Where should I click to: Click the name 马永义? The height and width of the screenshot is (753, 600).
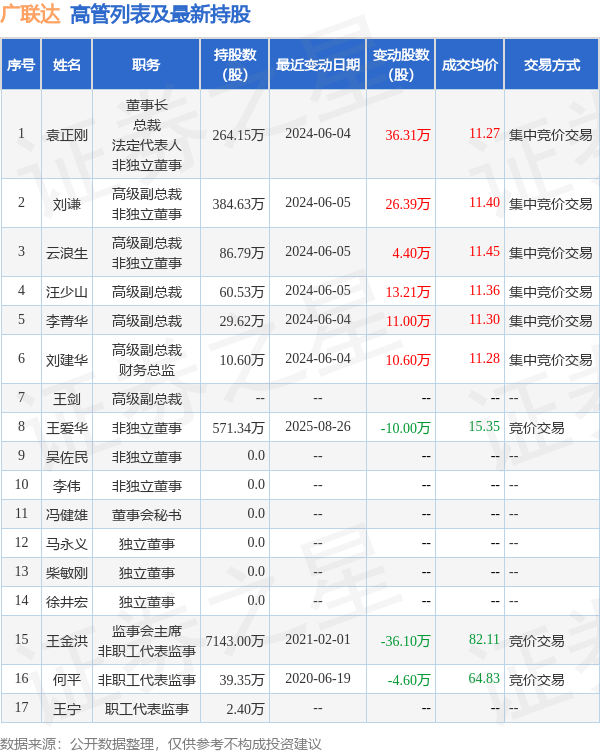click(67, 544)
